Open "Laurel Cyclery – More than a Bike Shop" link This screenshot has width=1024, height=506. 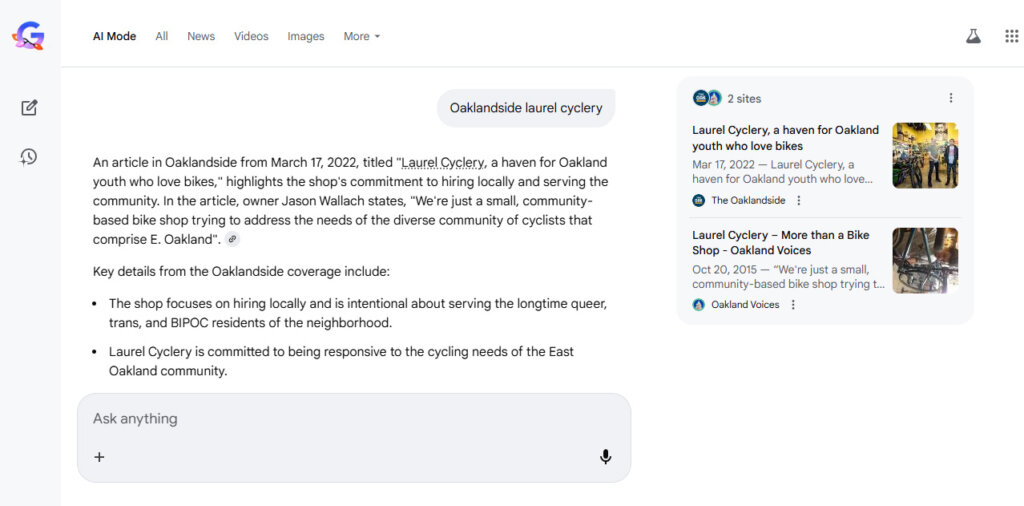coord(780,242)
